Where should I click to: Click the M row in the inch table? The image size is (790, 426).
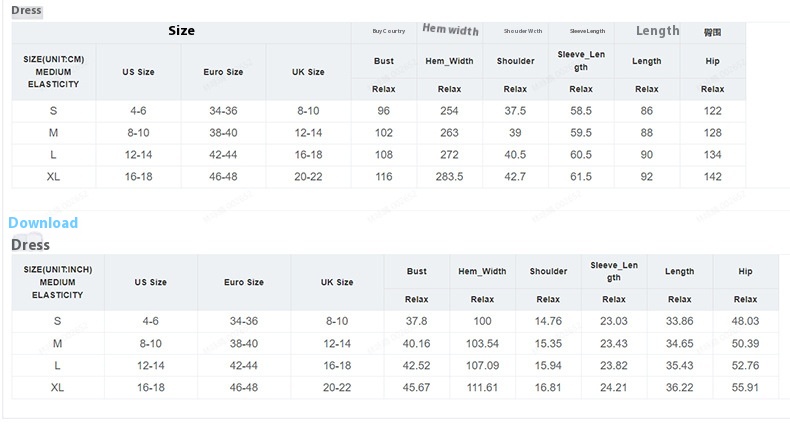click(57, 343)
